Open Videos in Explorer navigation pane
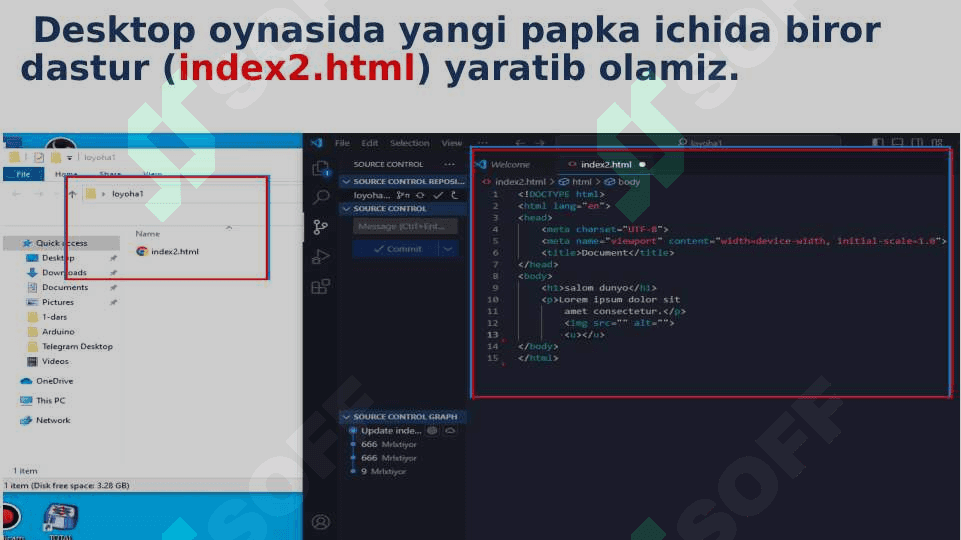 click(55, 361)
